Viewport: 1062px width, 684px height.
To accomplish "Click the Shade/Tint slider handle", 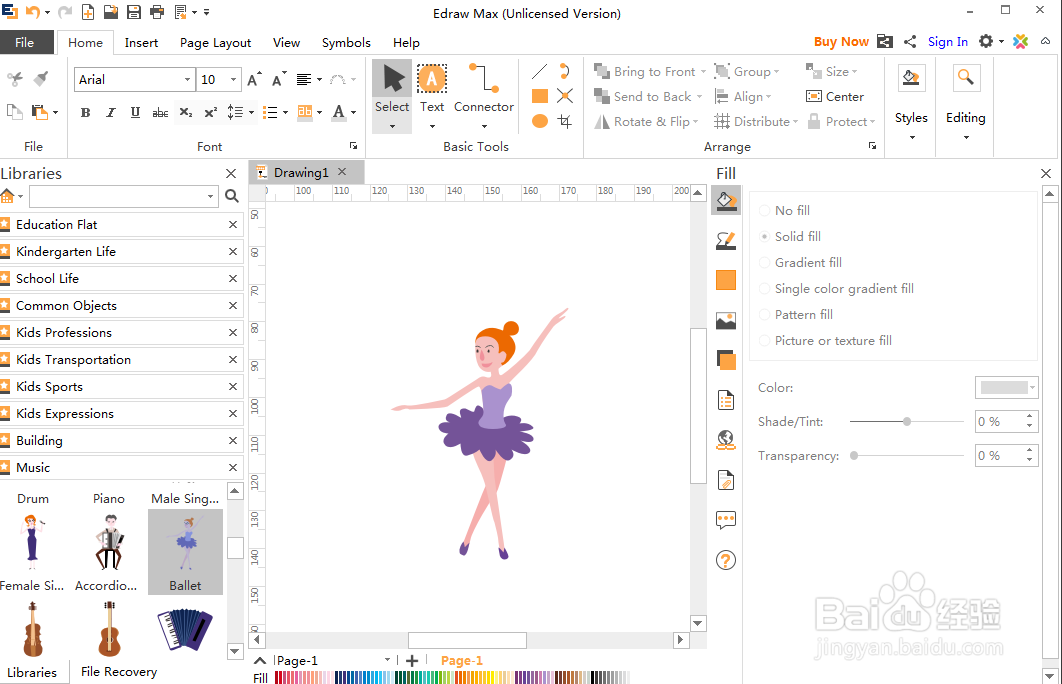I will (x=907, y=422).
